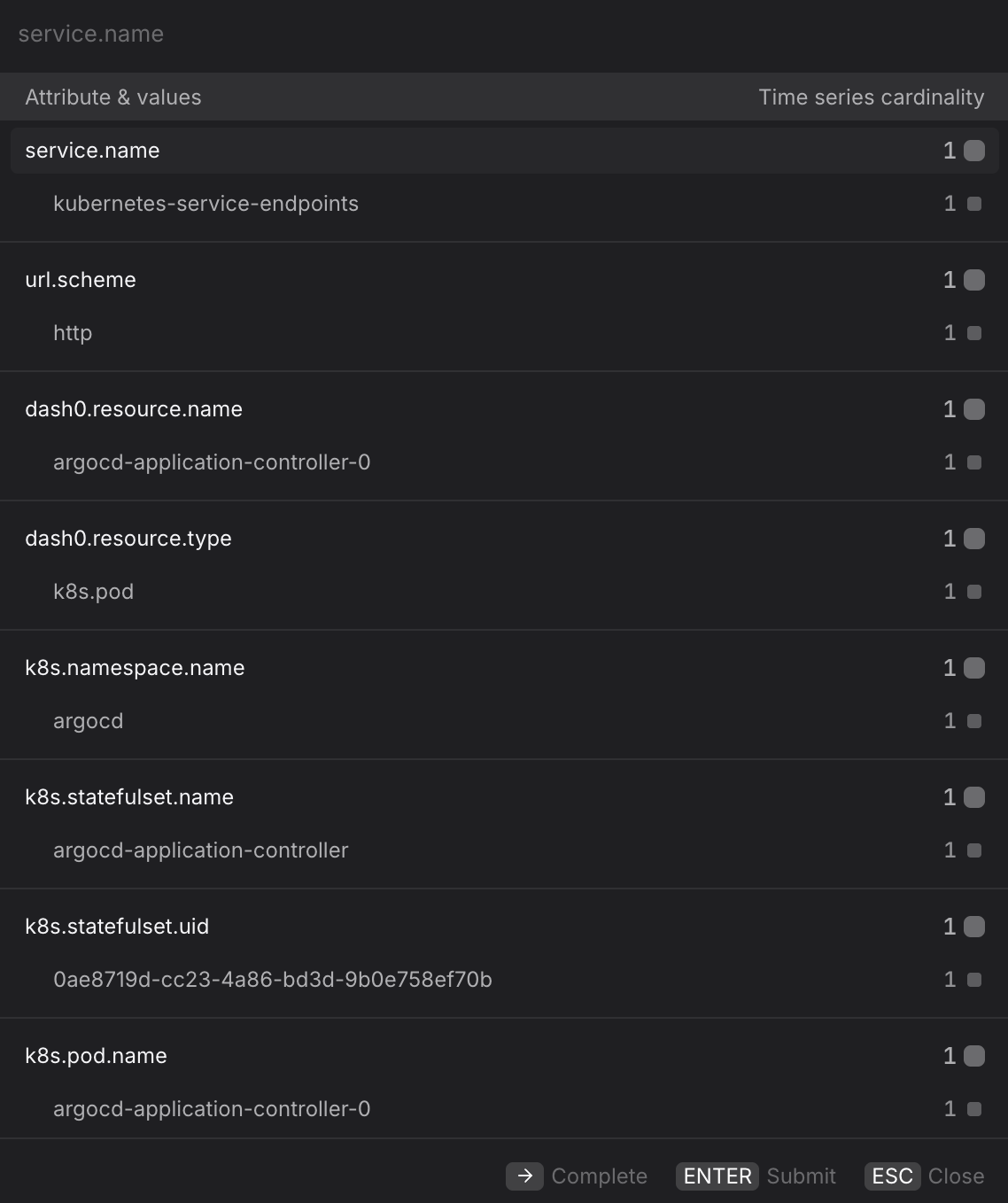This screenshot has width=1008, height=1203.
Task: Toggle the cardinality marker beside the http value
Action: click(x=973, y=333)
